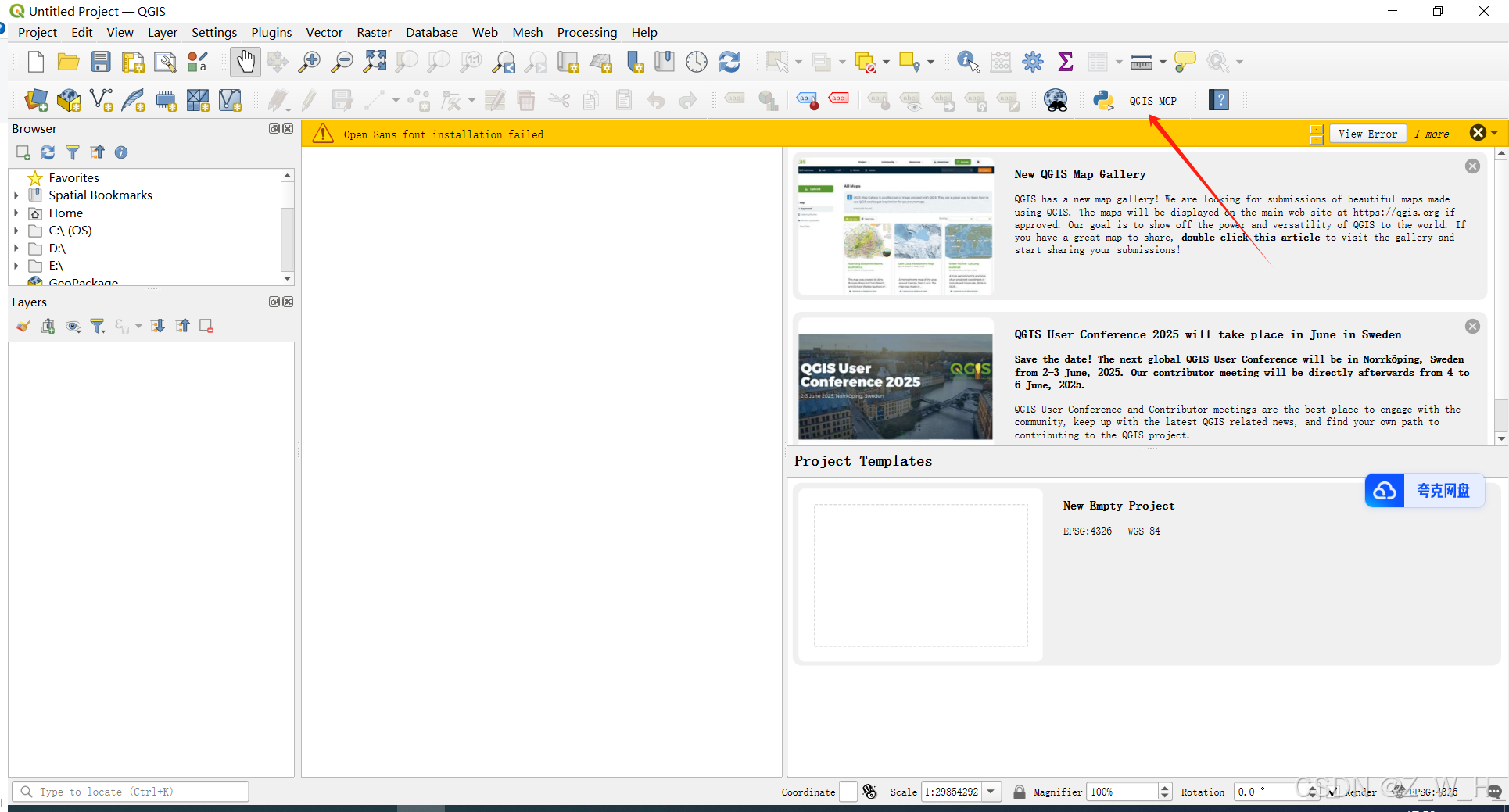
Task: Click the View Error button
Action: (1367, 134)
